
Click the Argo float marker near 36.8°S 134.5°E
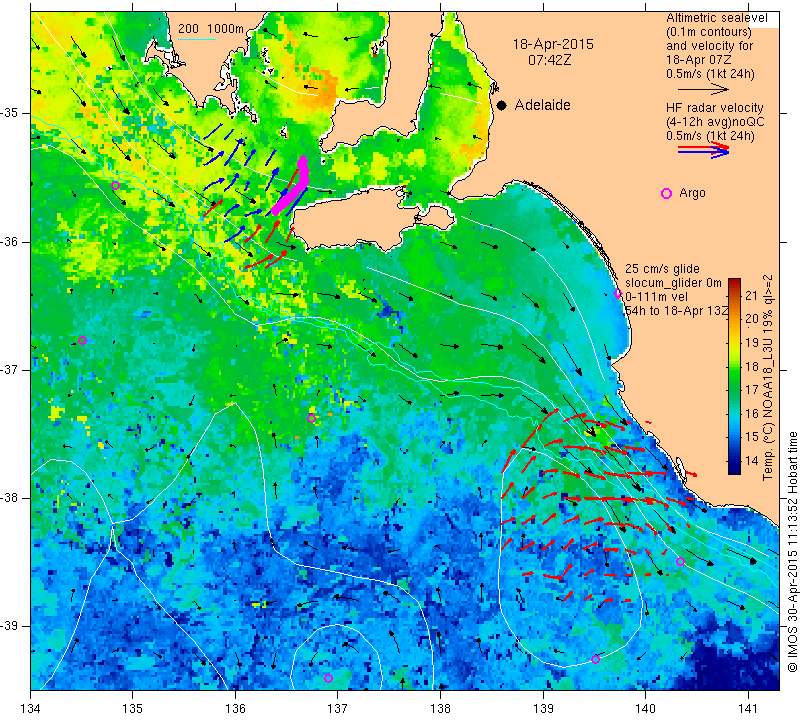(83, 340)
